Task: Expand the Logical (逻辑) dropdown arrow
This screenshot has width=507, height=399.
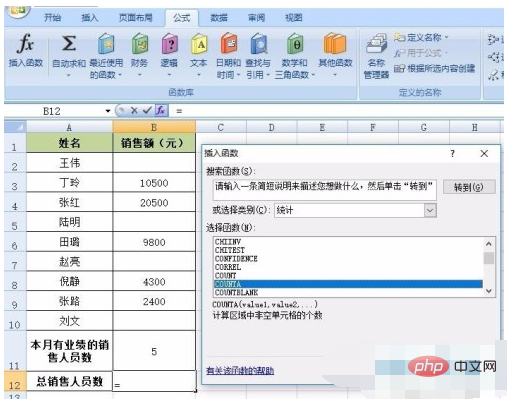Action: click(x=169, y=75)
